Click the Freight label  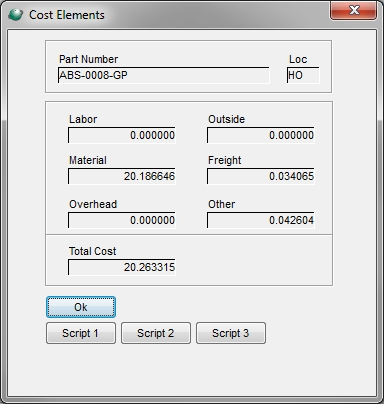pos(224,160)
